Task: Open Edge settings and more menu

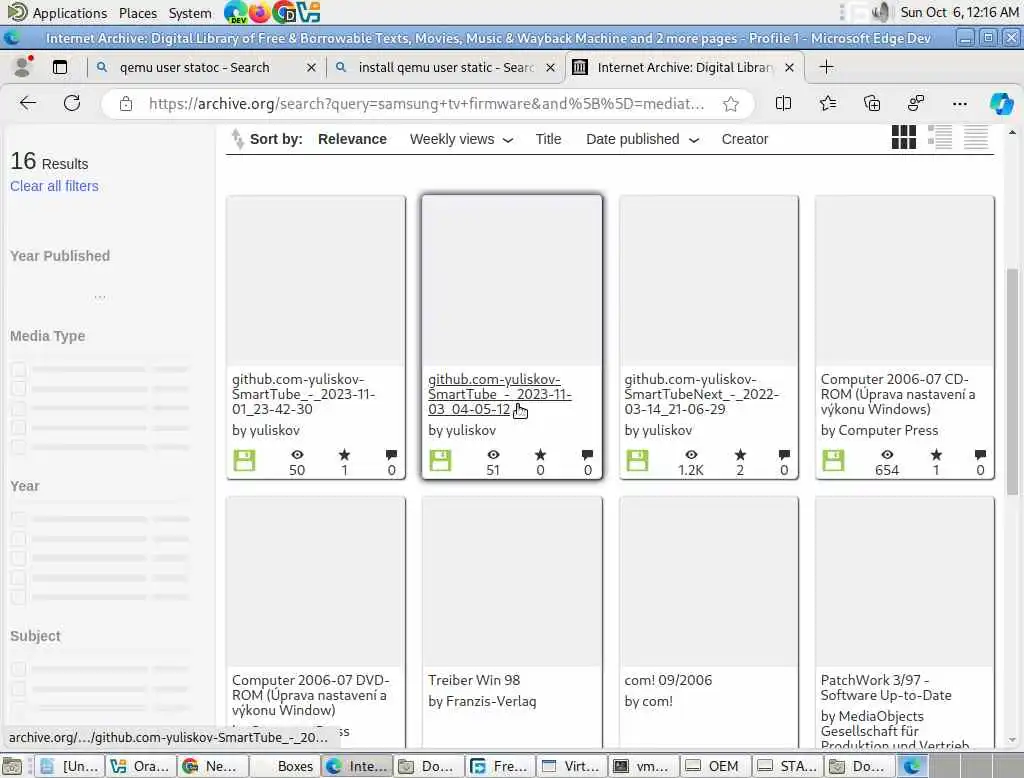Action: (959, 103)
